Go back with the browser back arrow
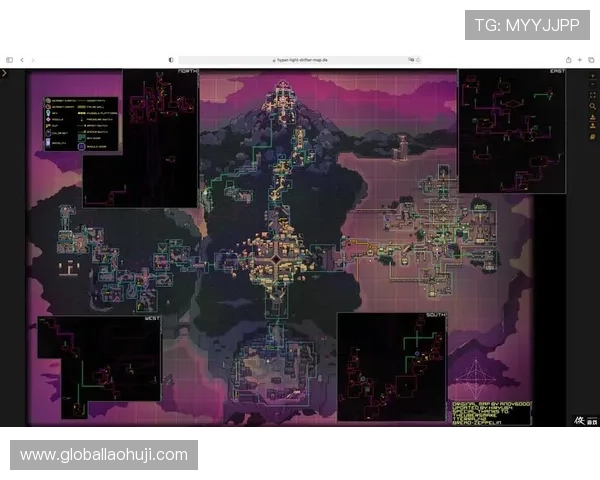This screenshot has width=600, height=480. (22, 60)
